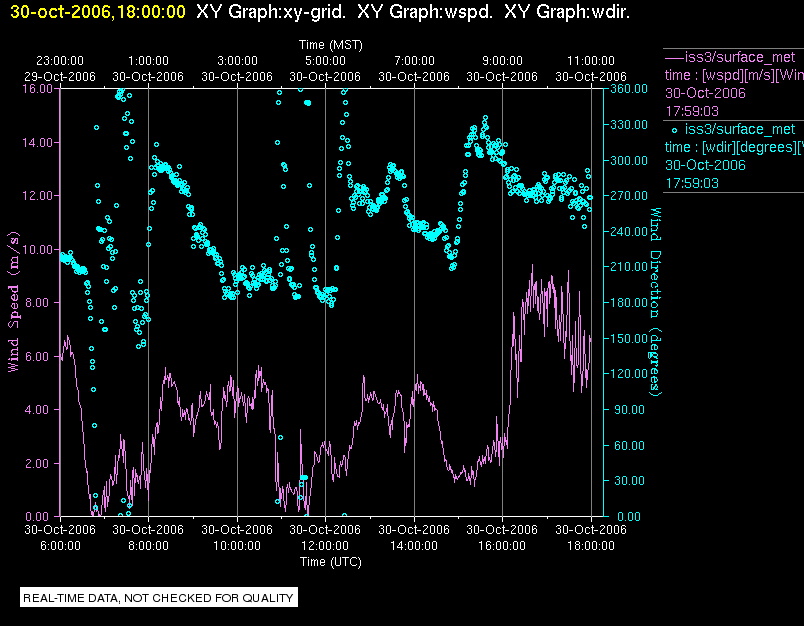This screenshot has height=626, width=804.
Task: Click the pink "14.00" wind speed tick
Action: click(37, 143)
